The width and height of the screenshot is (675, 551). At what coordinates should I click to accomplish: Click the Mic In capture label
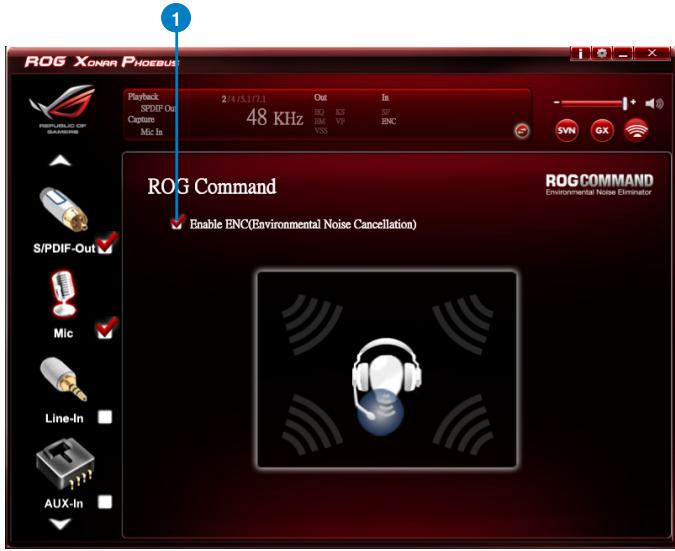point(152,132)
